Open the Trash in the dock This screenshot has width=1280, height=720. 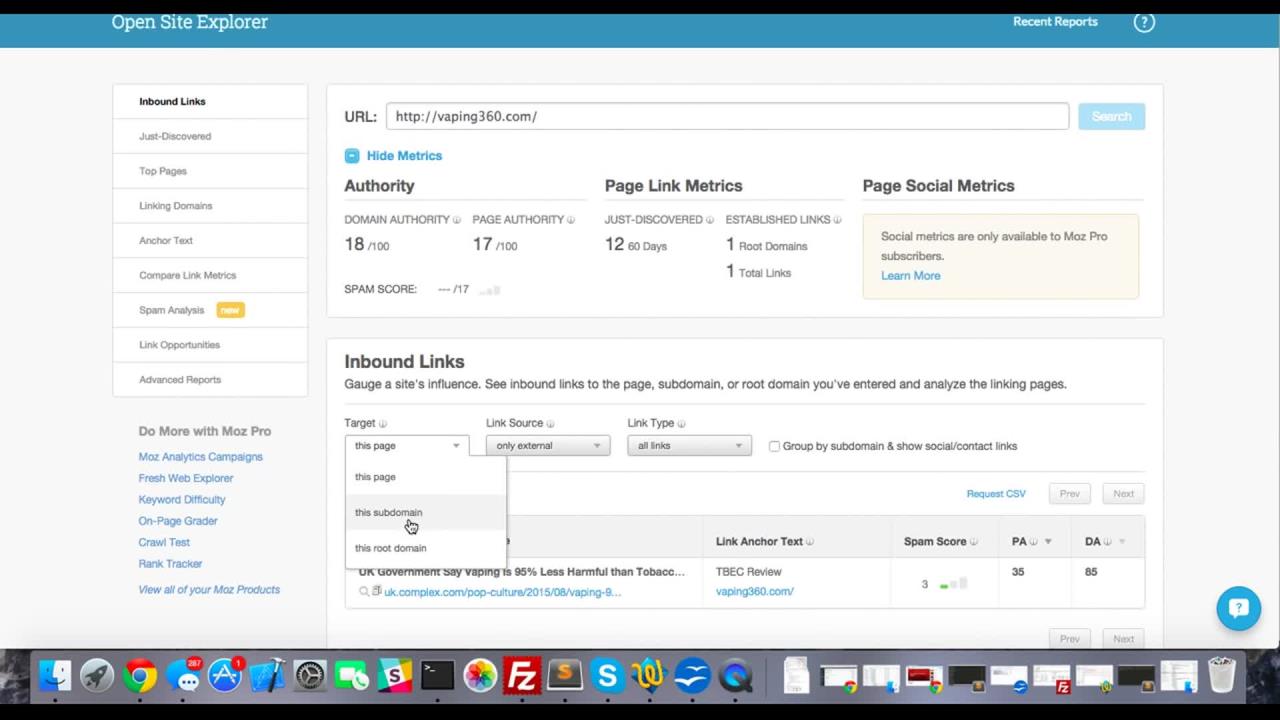coord(1222,677)
